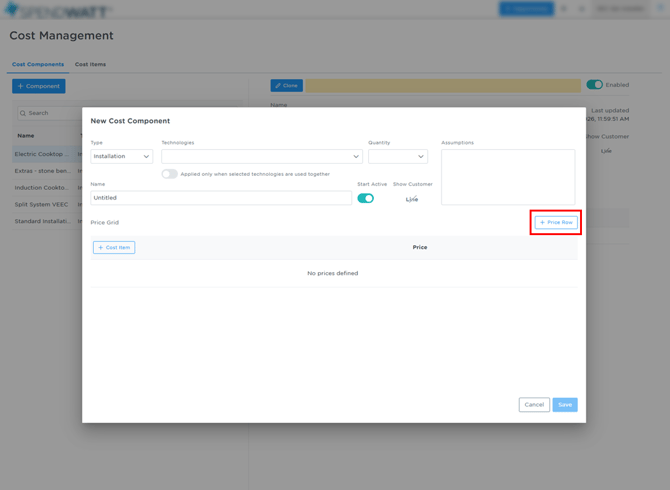The width and height of the screenshot is (670, 490).
Task: Switch to the Cost Items tab
Action: click(90, 64)
